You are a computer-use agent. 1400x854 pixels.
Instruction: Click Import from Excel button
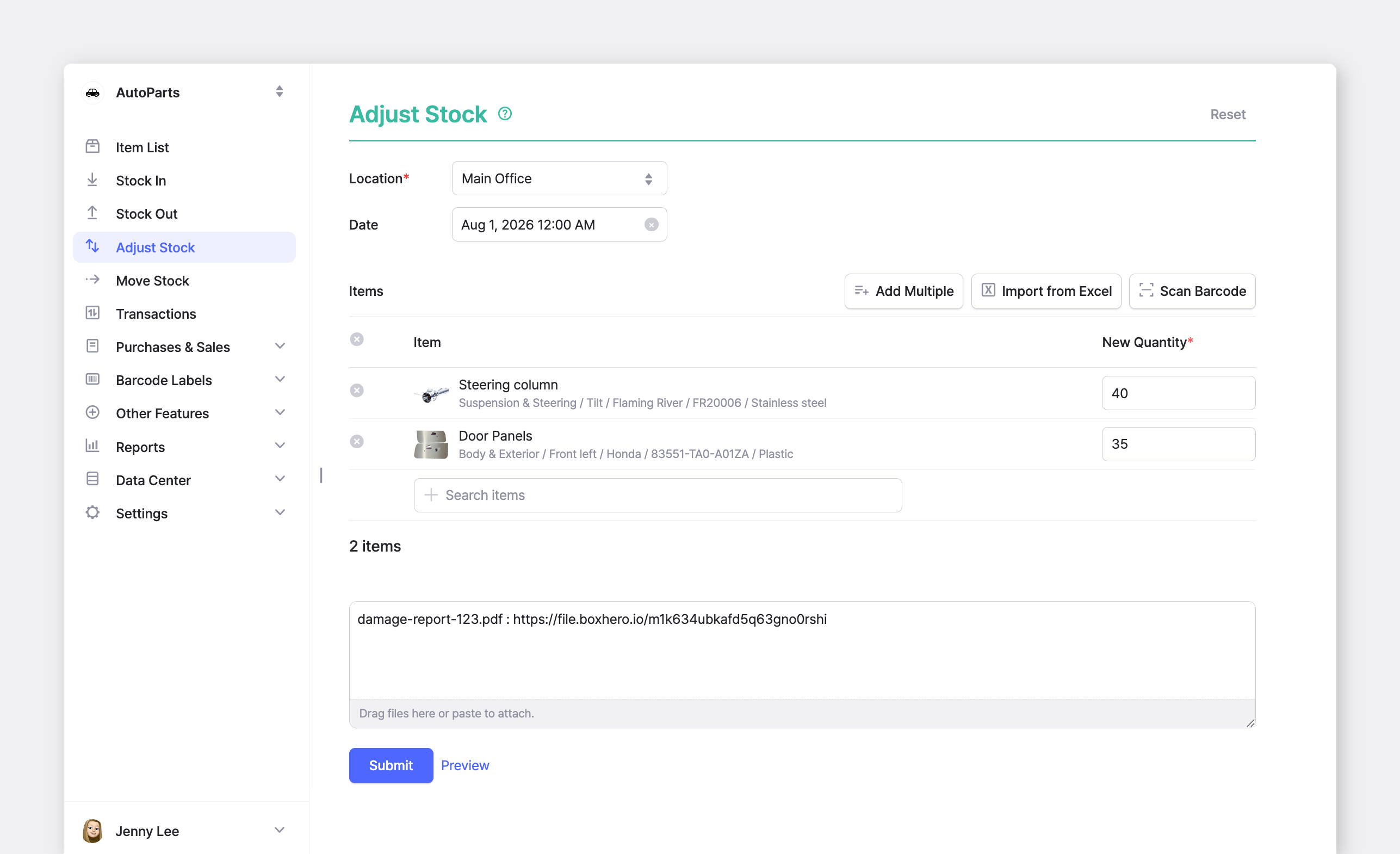click(x=1045, y=291)
